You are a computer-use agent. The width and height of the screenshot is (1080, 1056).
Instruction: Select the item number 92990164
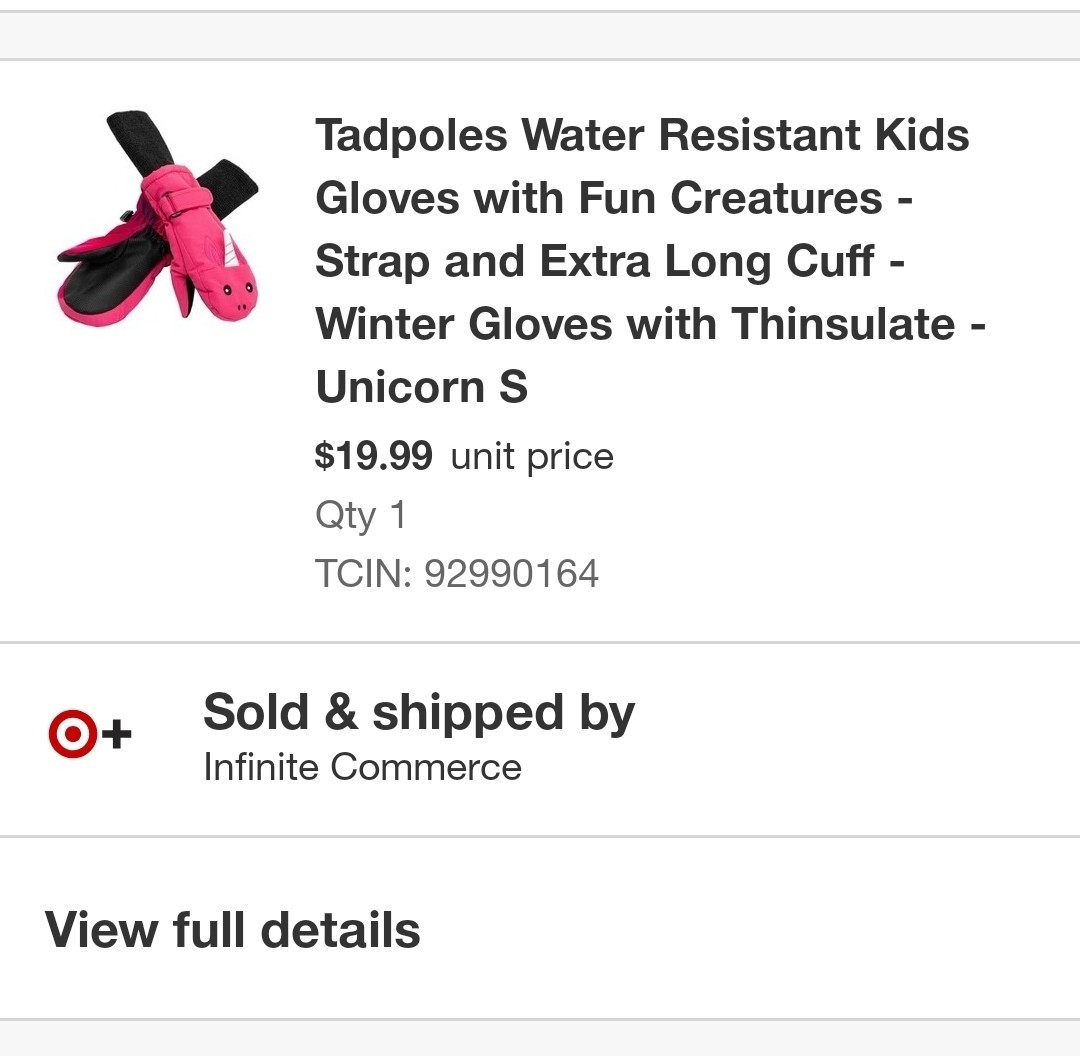coord(511,574)
